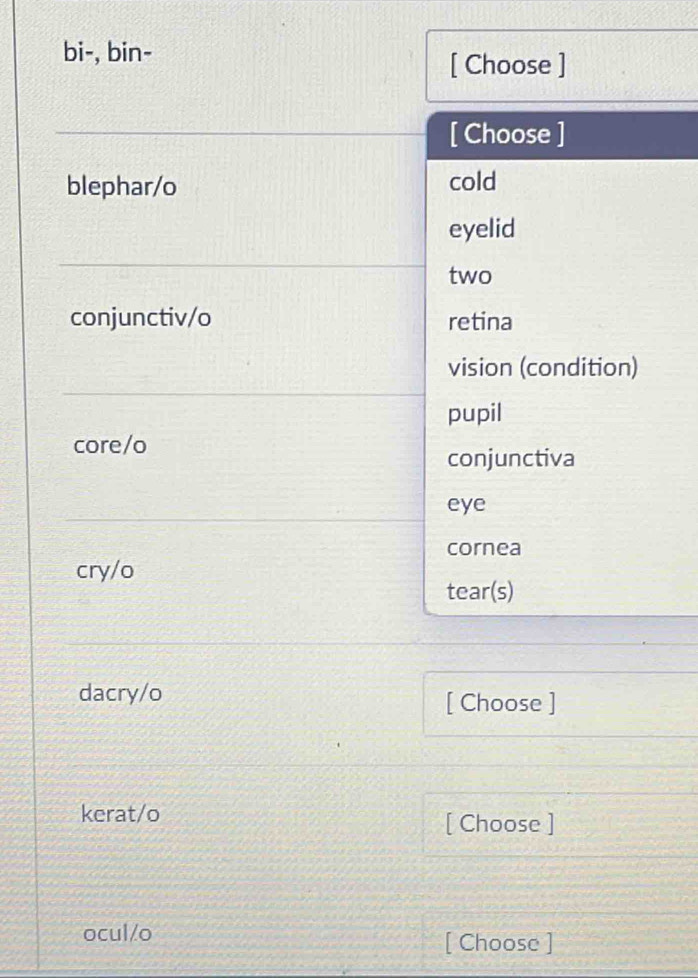Open the dacry/o answer dropdown

click(x=560, y=704)
